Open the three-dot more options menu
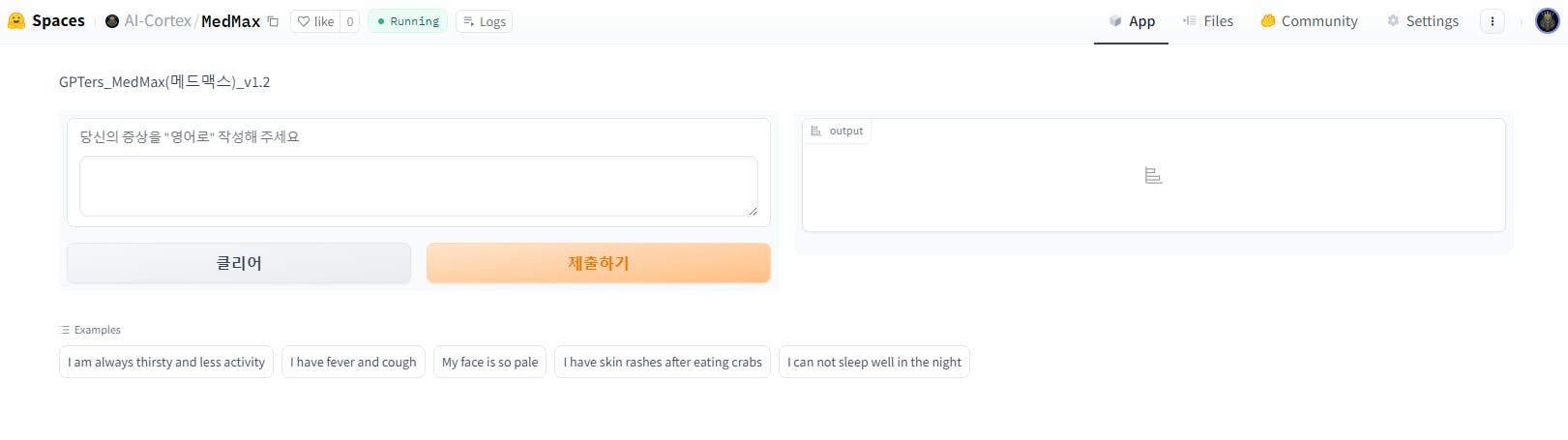This screenshot has width=1568, height=440. point(1493,21)
